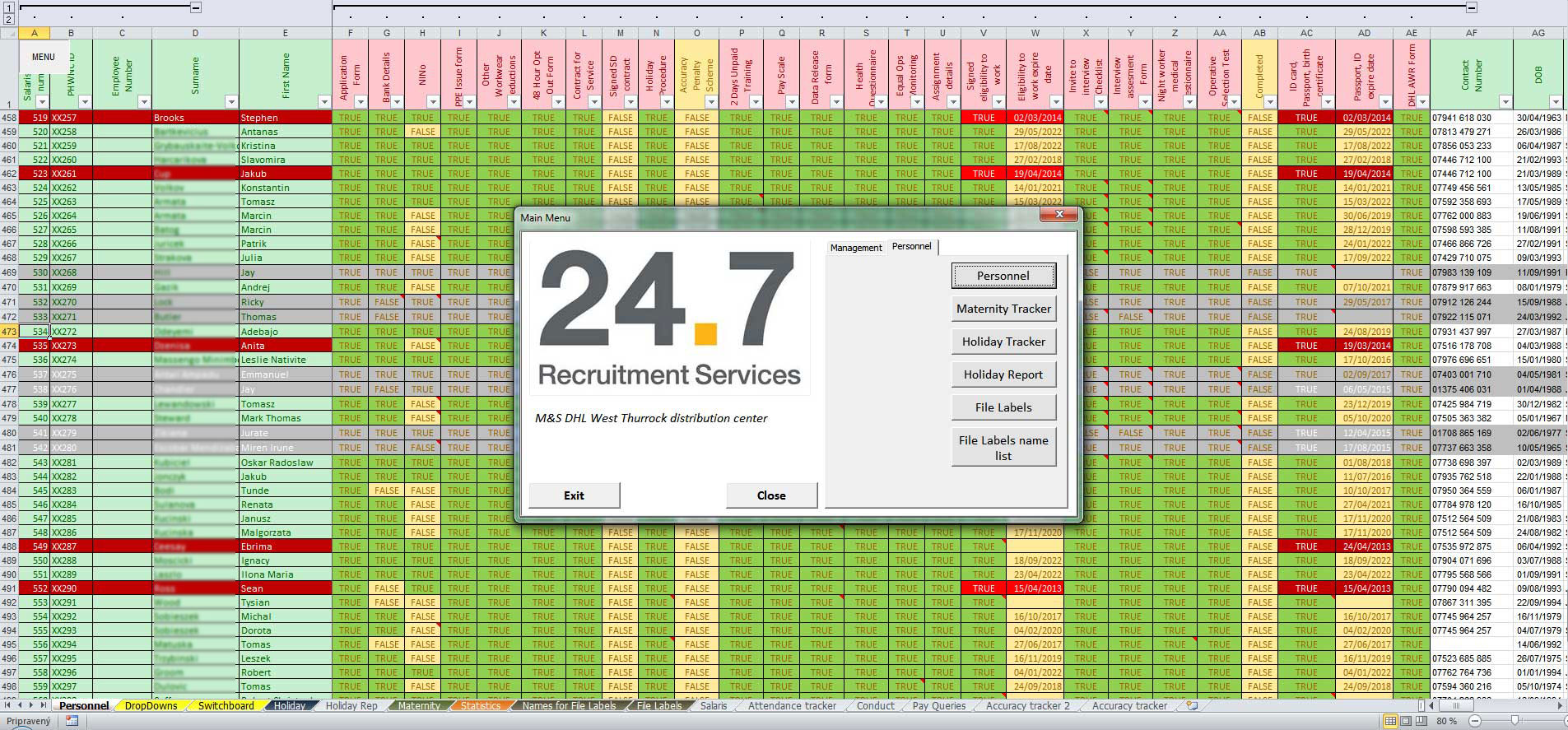Click the zoom out minus icon
Viewport: 1568px width, 730px height.
coord(1474,721)
